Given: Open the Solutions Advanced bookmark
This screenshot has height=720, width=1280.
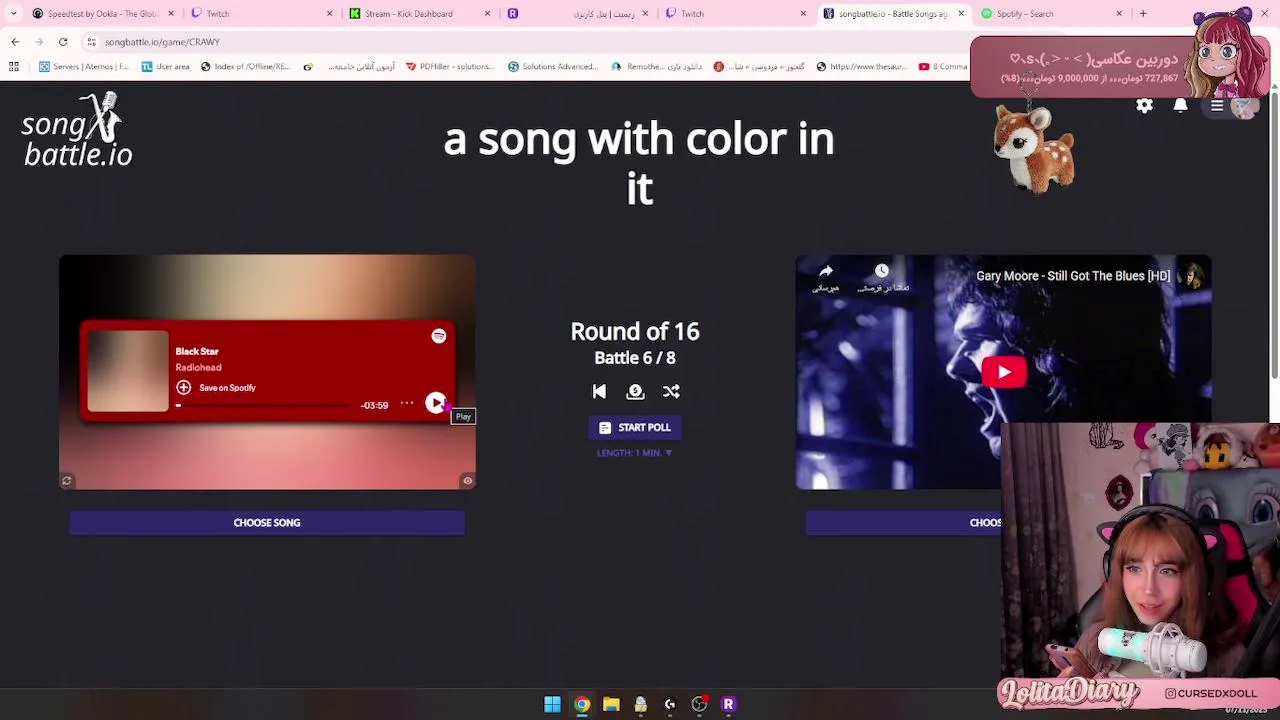Looking at the screenshot, I should click(x=553, y=67).
